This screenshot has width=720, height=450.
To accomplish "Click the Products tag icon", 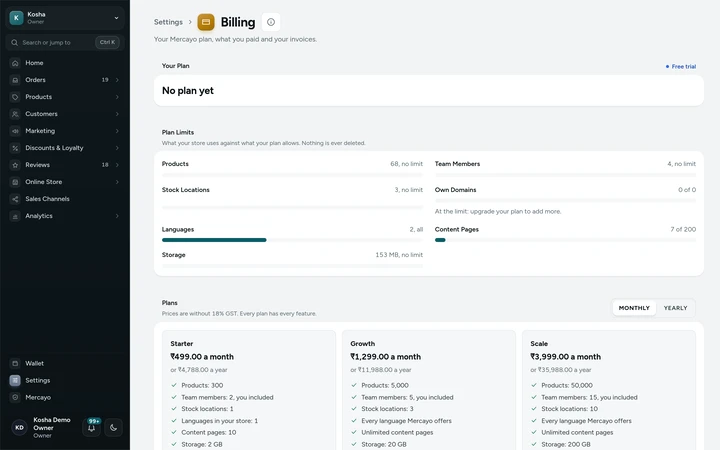I will (15, 97).
